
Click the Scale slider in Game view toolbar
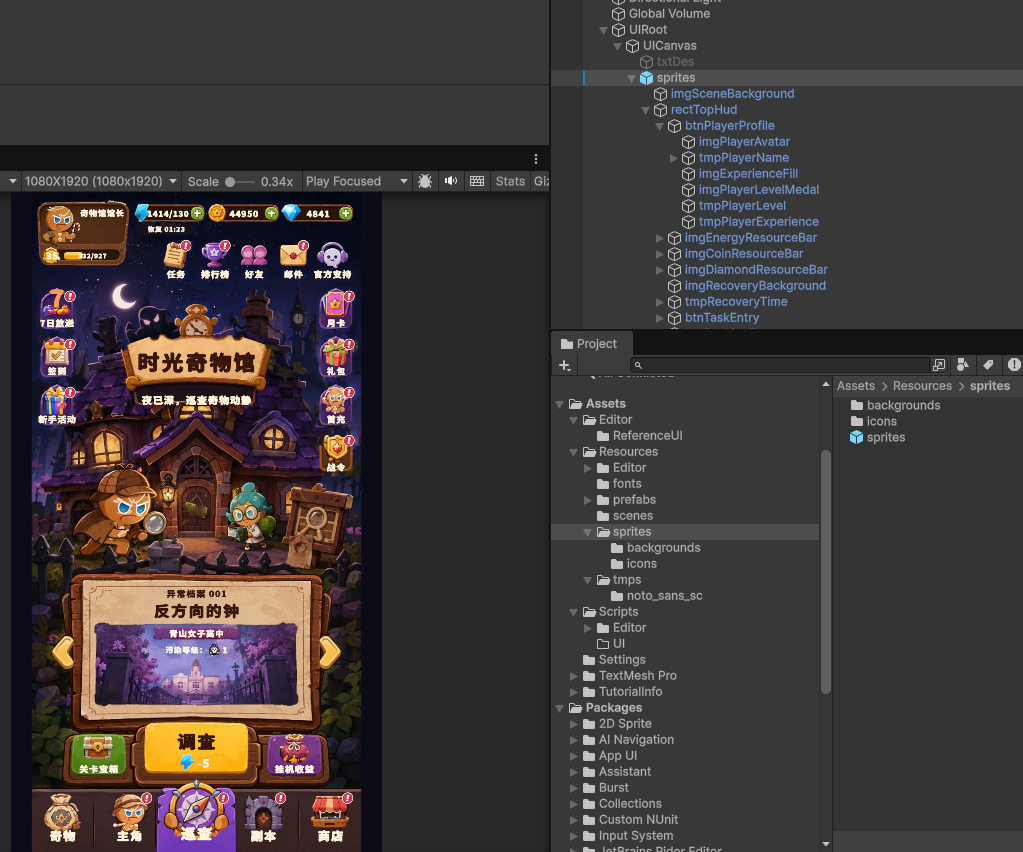239,182
